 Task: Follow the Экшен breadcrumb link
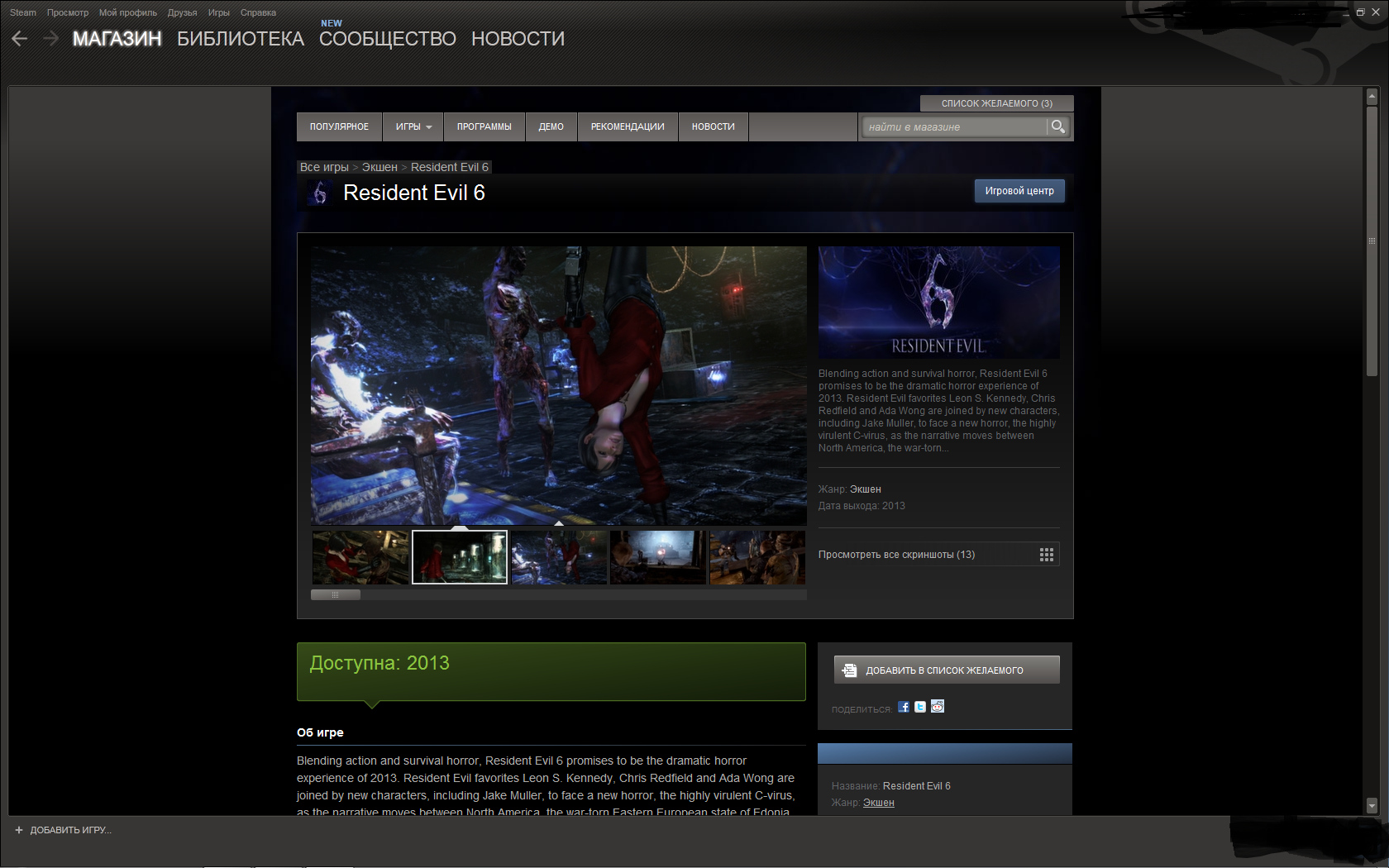coord(379,167)
